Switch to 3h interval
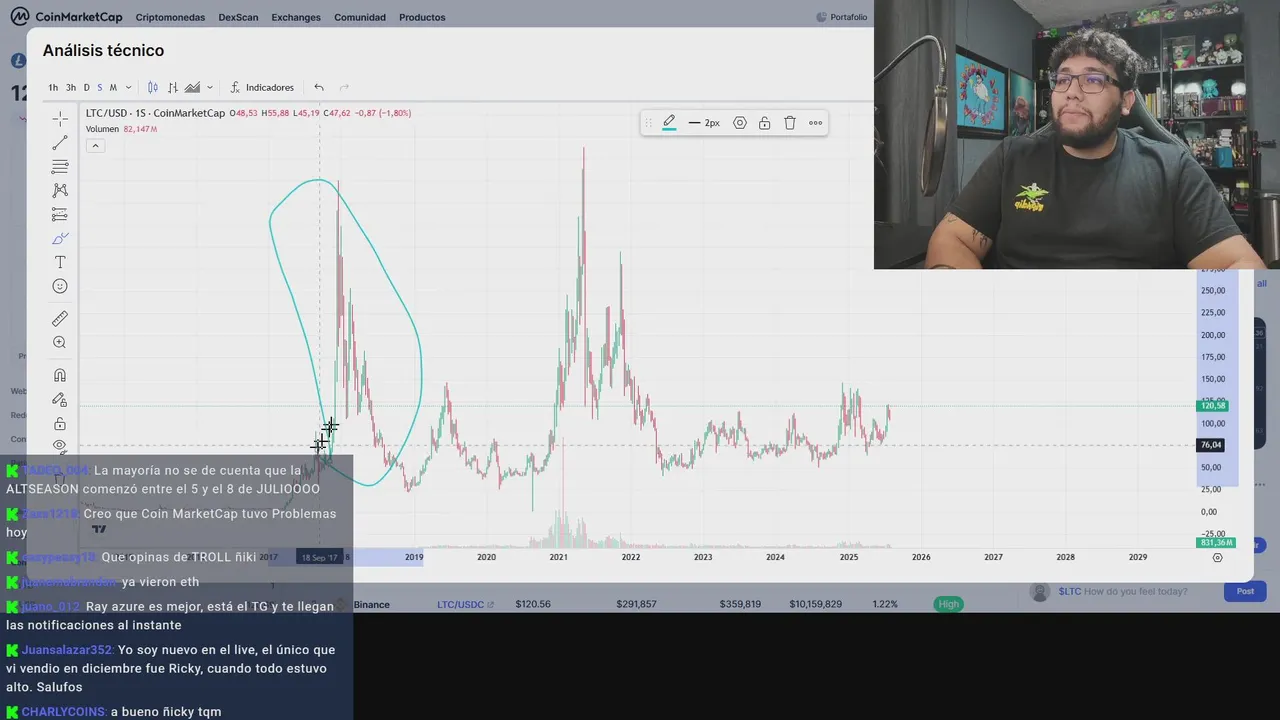 (71, 87)
